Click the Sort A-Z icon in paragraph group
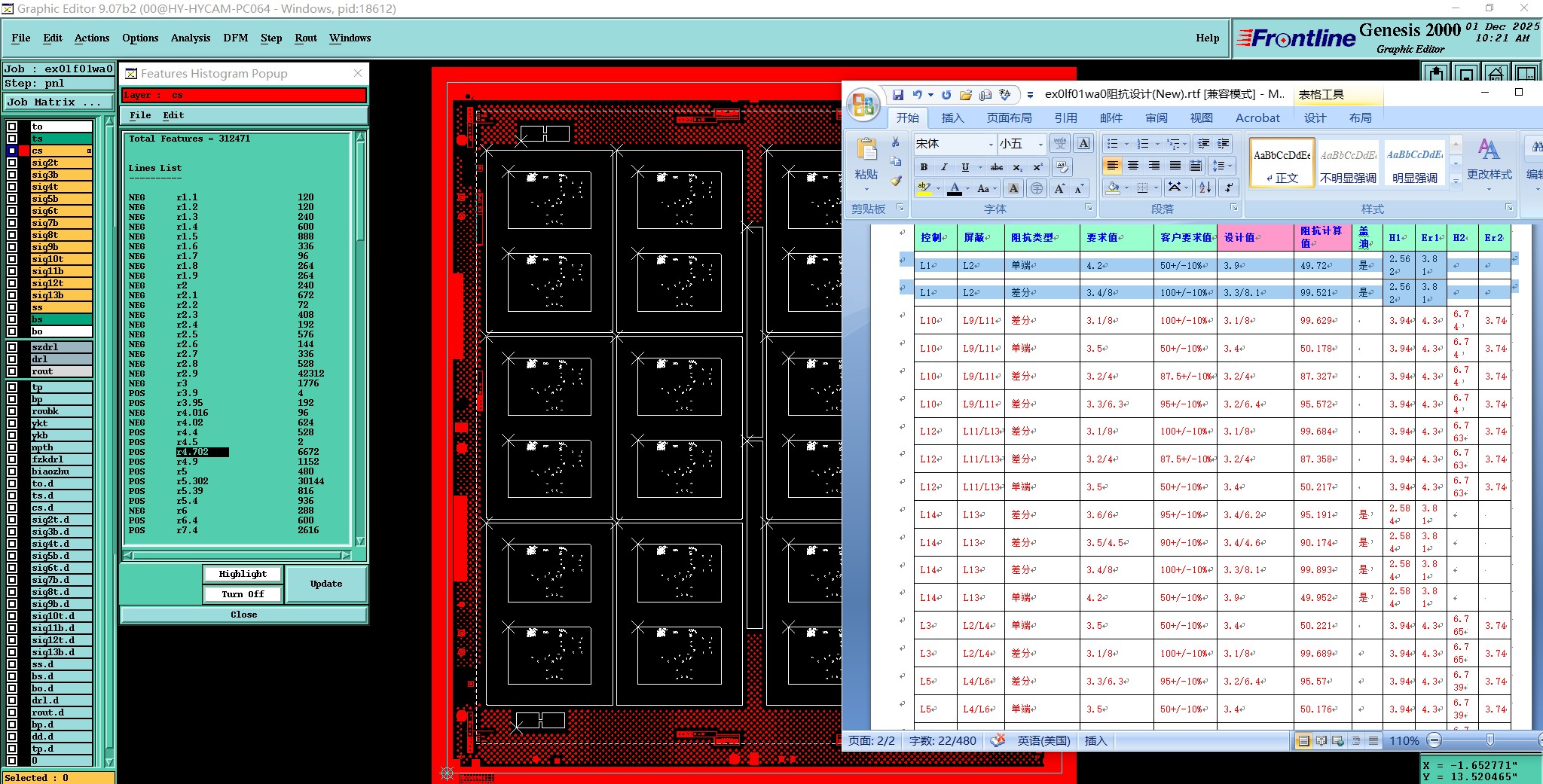 1205,188
